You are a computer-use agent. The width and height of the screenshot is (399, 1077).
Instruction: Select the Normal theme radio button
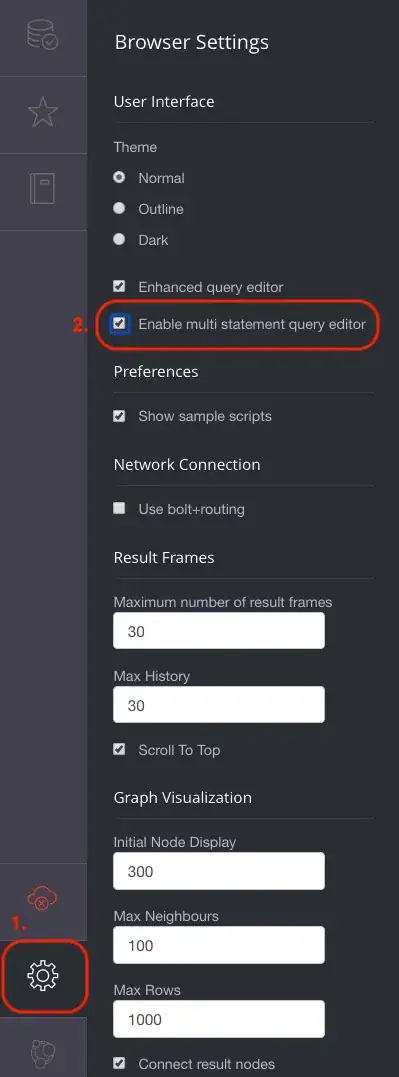[x=119, y=177]
